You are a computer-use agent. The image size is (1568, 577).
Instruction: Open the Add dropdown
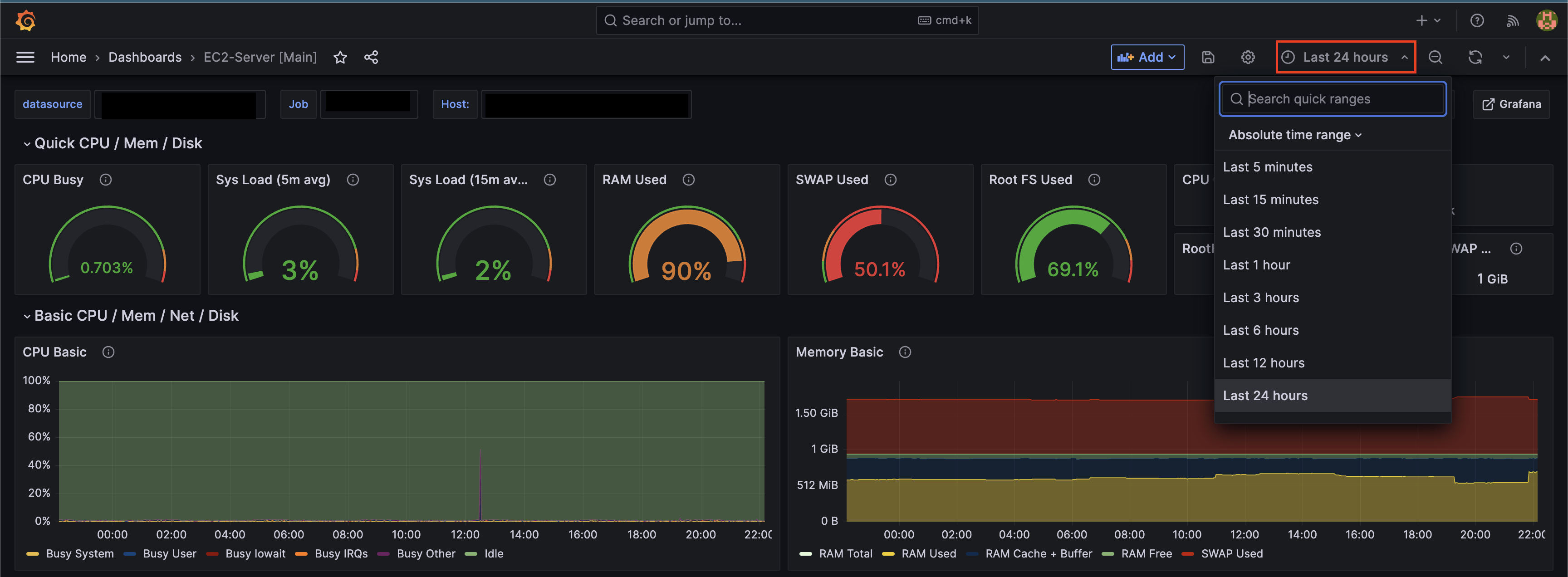tap(1147, 57)
